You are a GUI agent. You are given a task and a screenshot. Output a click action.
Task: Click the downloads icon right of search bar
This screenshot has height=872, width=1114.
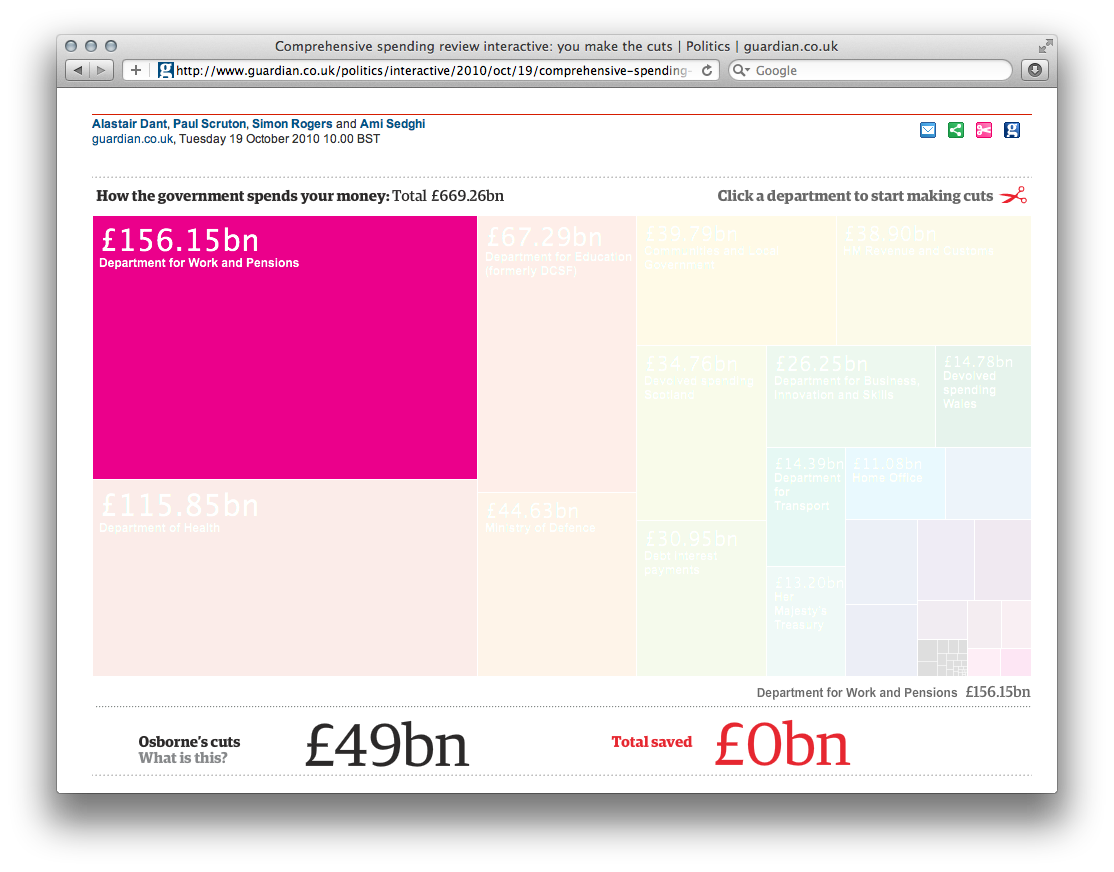point(1035,70)
